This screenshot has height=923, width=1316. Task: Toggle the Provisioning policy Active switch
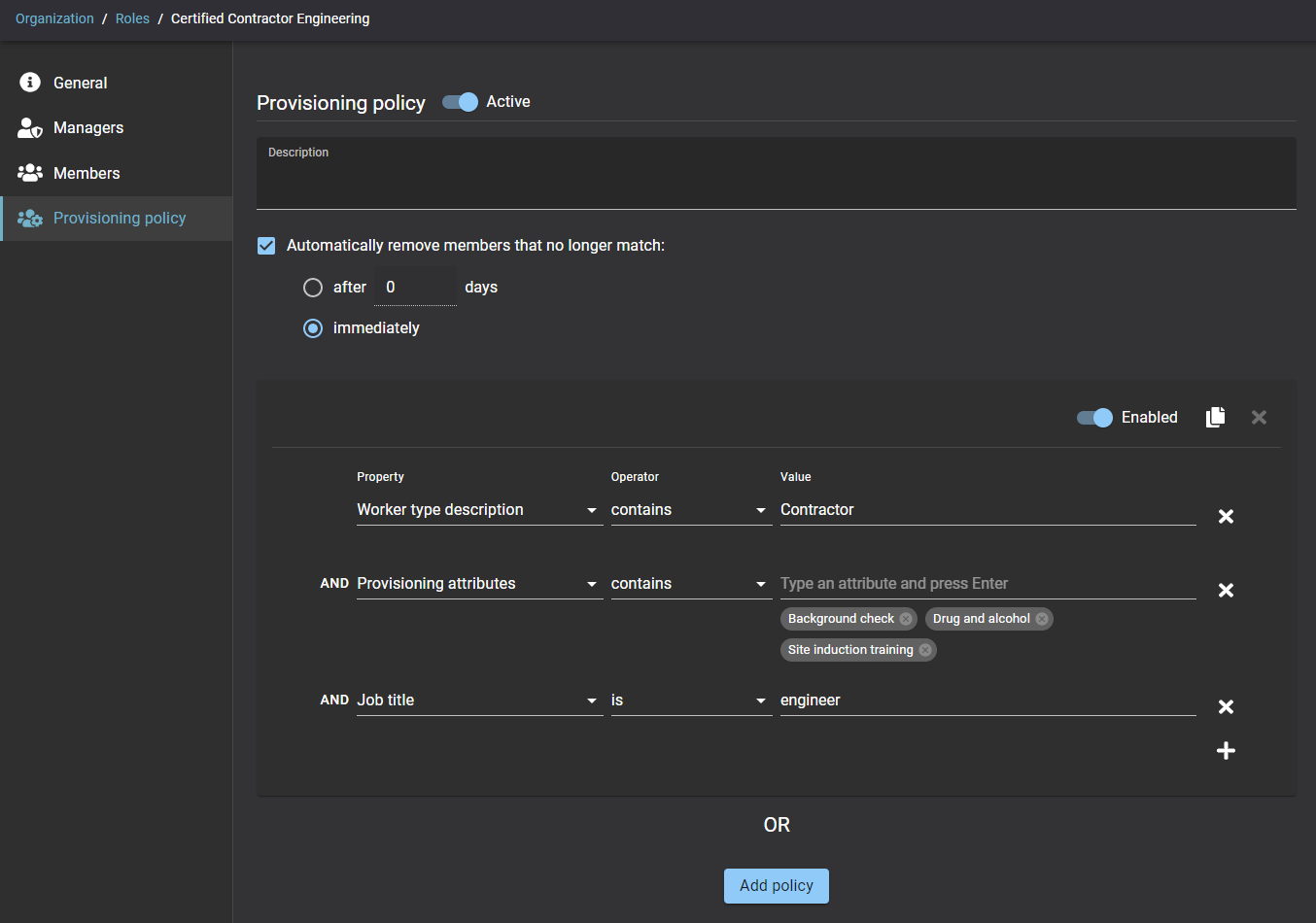click(x=461, y=102)
